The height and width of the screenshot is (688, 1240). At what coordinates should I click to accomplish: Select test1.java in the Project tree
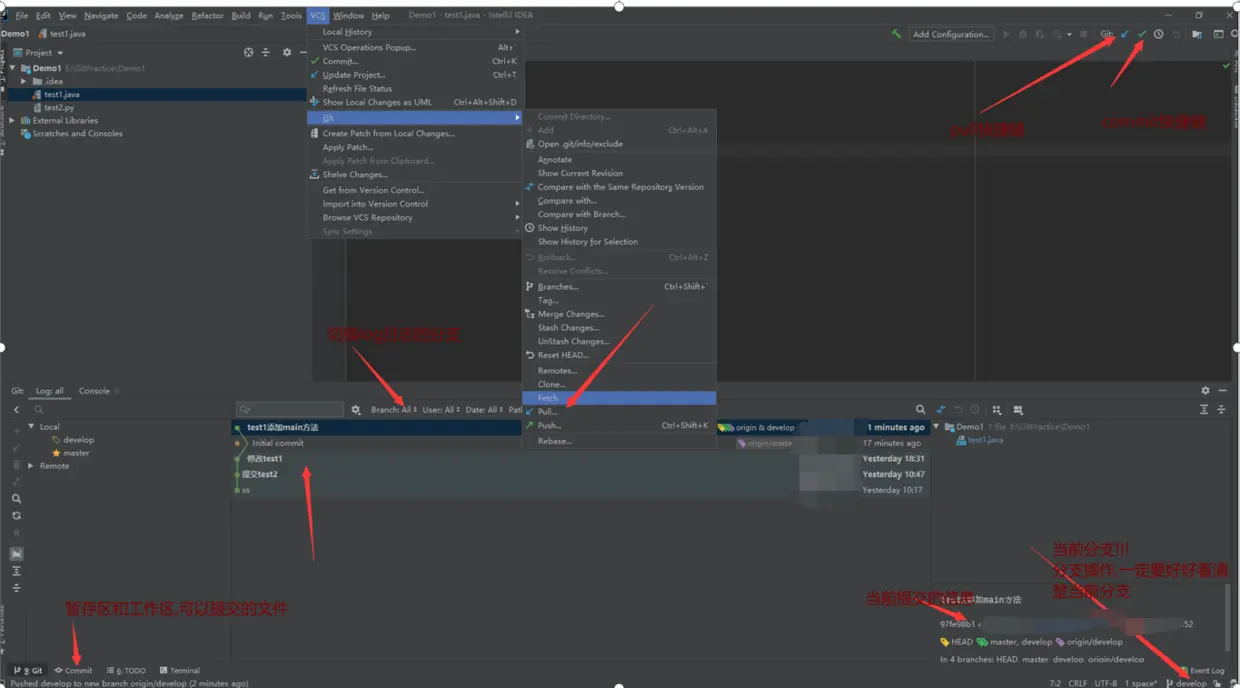pyautogui.click(x=61, y=94)
